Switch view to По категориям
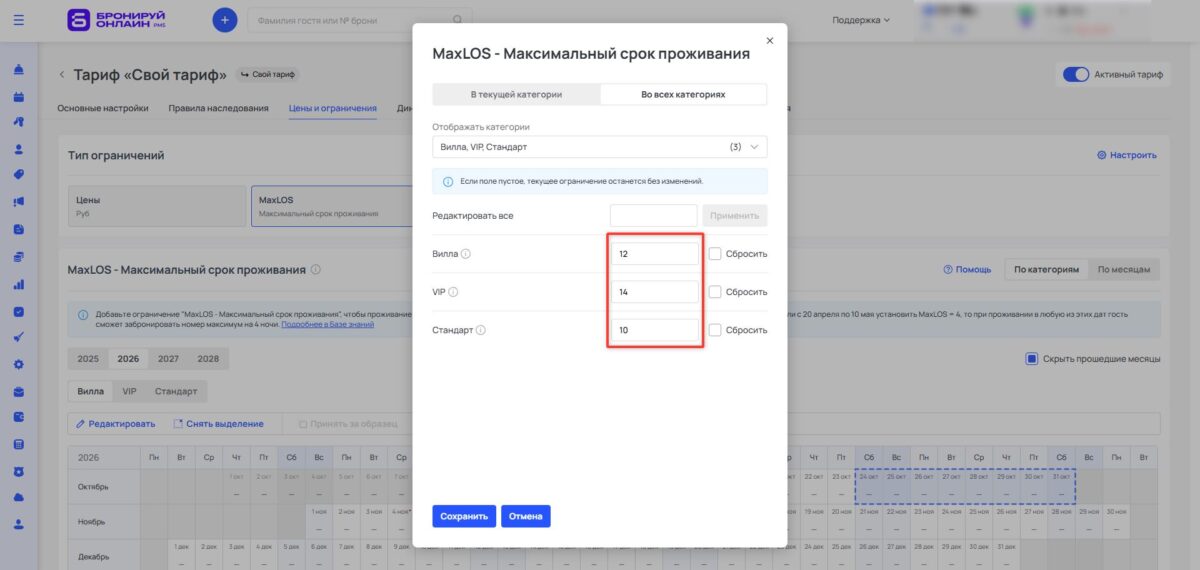The image size is (1200, 570). click(x=1046, y=270)
